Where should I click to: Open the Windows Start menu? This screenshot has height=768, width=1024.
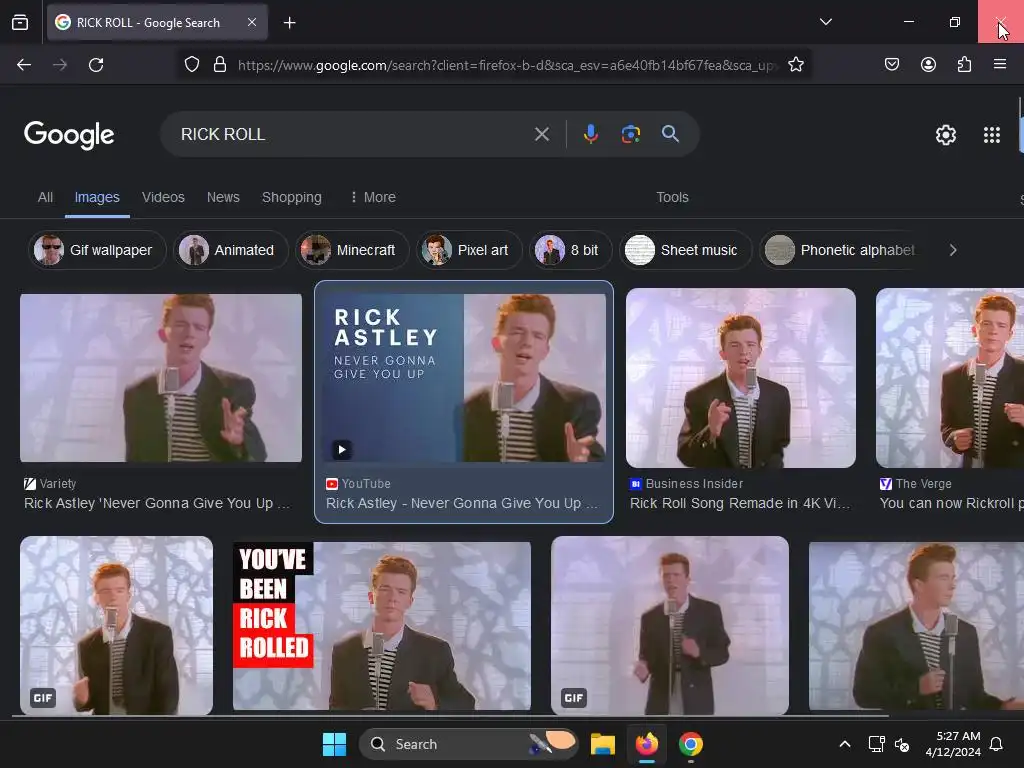tap(334, 744)
